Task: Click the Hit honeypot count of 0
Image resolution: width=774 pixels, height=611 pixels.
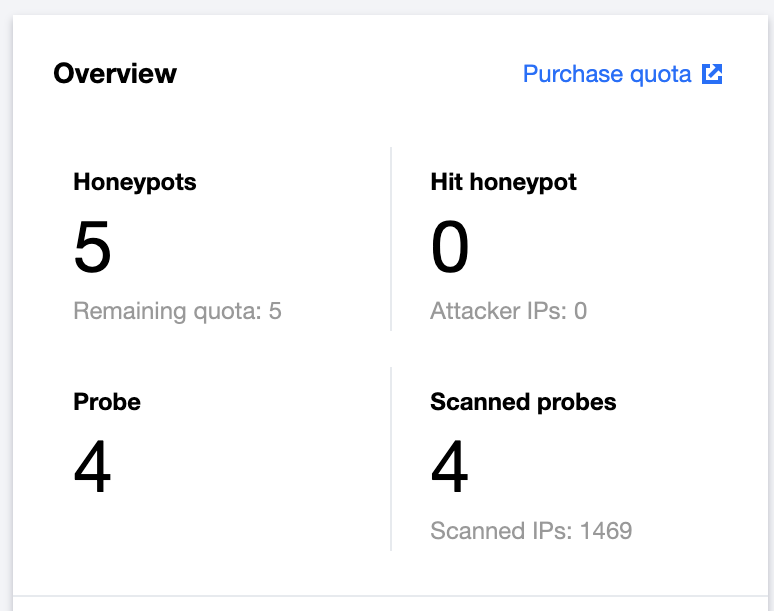Action: (449, 248)
